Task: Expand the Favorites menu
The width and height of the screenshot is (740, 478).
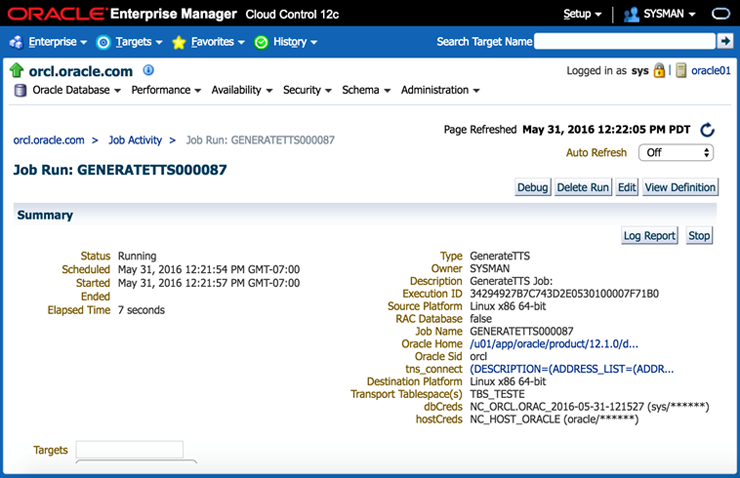Action: (x=218, y=42)
